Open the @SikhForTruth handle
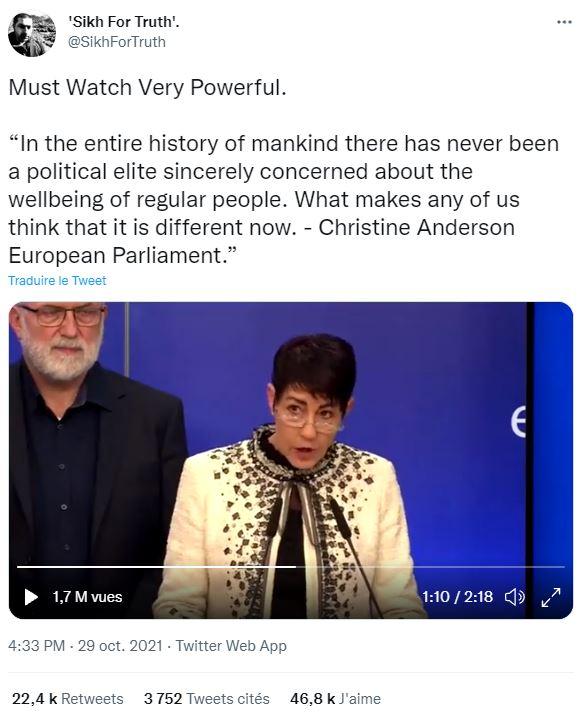Screen dimensions: 587x725 coord(117,42)
